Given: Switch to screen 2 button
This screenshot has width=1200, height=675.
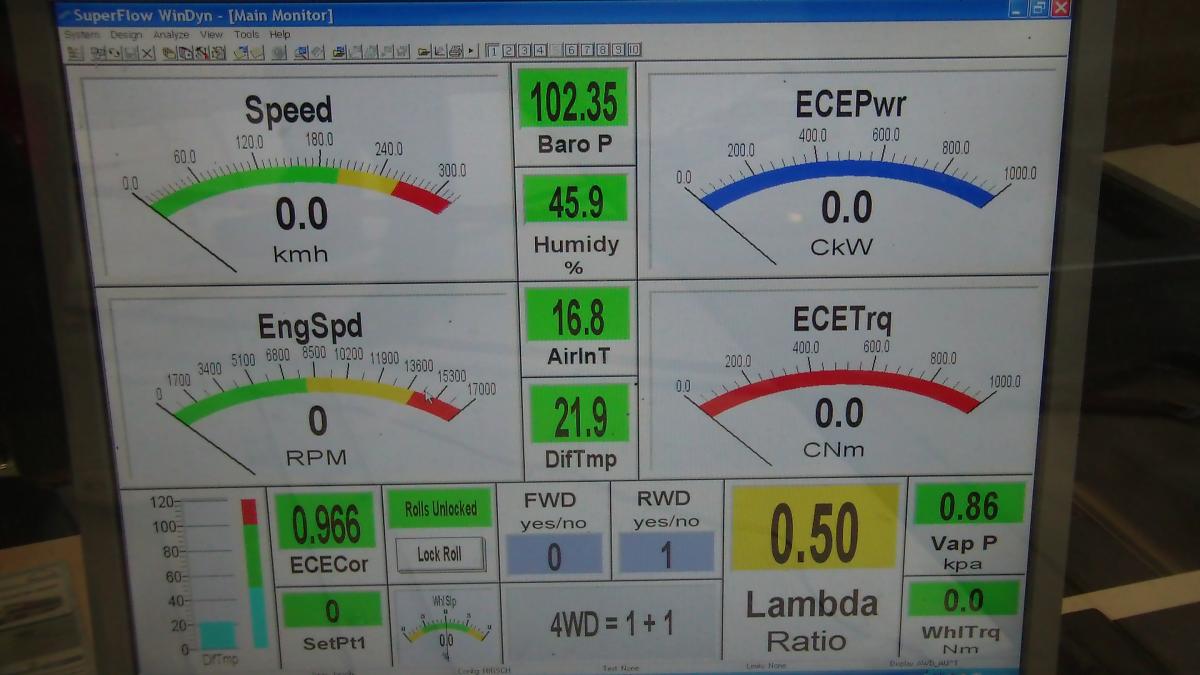Looking at the screenshot, I should click(509, 51).
